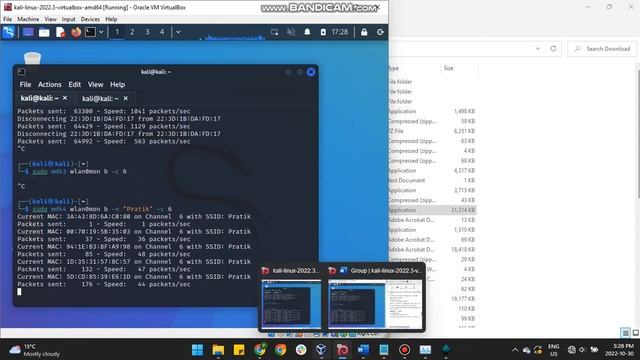Viewport: 640px width, 360px height.
Task: Toggle the muted volume icon in Kali panel
Action: [291, 32]
